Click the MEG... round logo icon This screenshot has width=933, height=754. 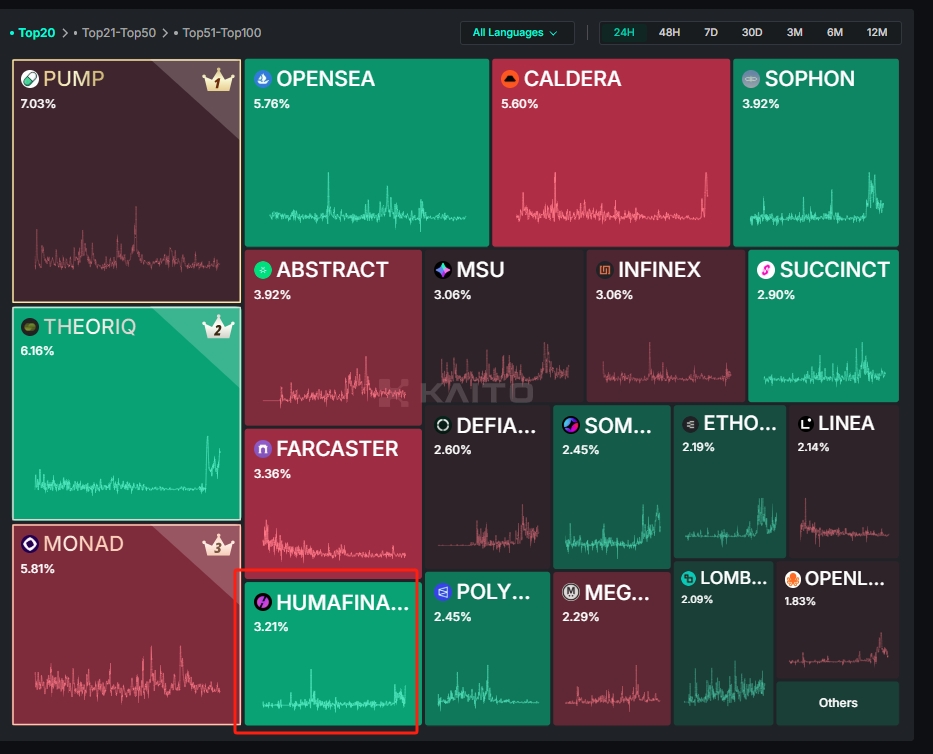[571, 592]
